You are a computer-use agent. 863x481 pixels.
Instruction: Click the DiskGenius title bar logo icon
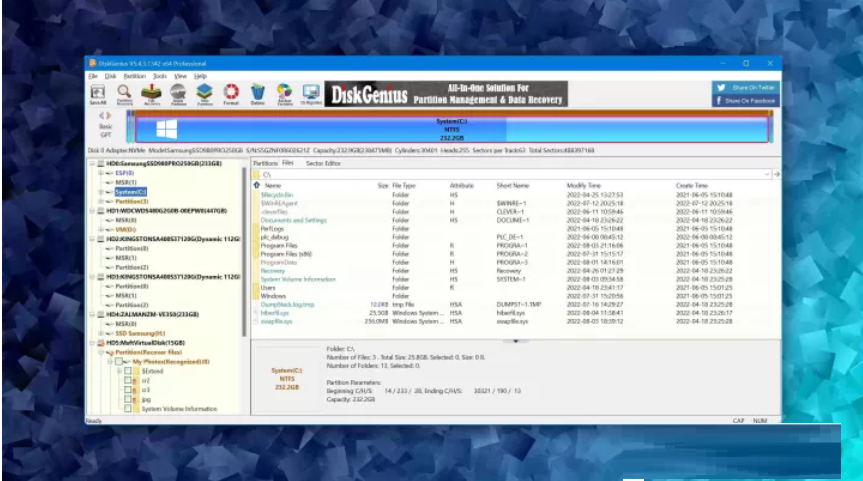pos(92,63)
